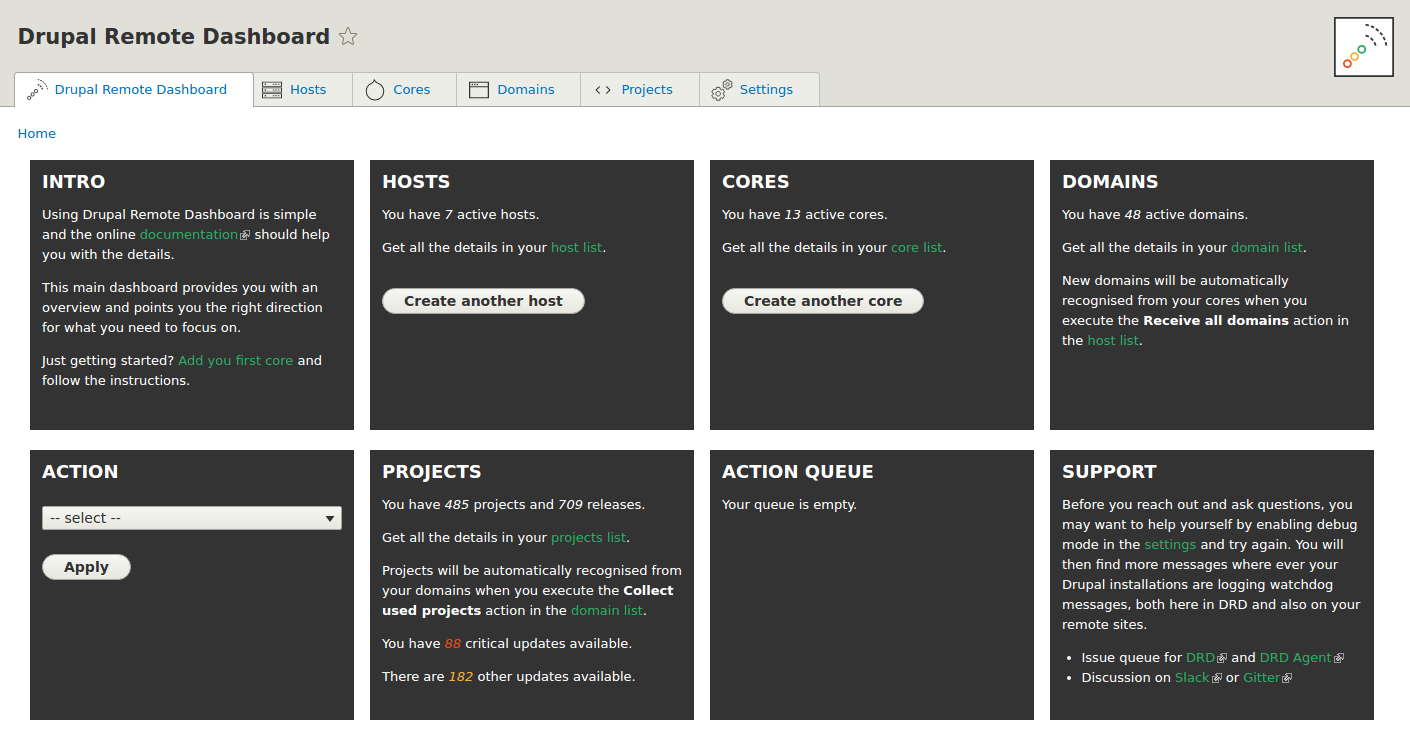1410x747 pixels.
Task: Click the Apply button under Action
Action: (x=86, y=567)
